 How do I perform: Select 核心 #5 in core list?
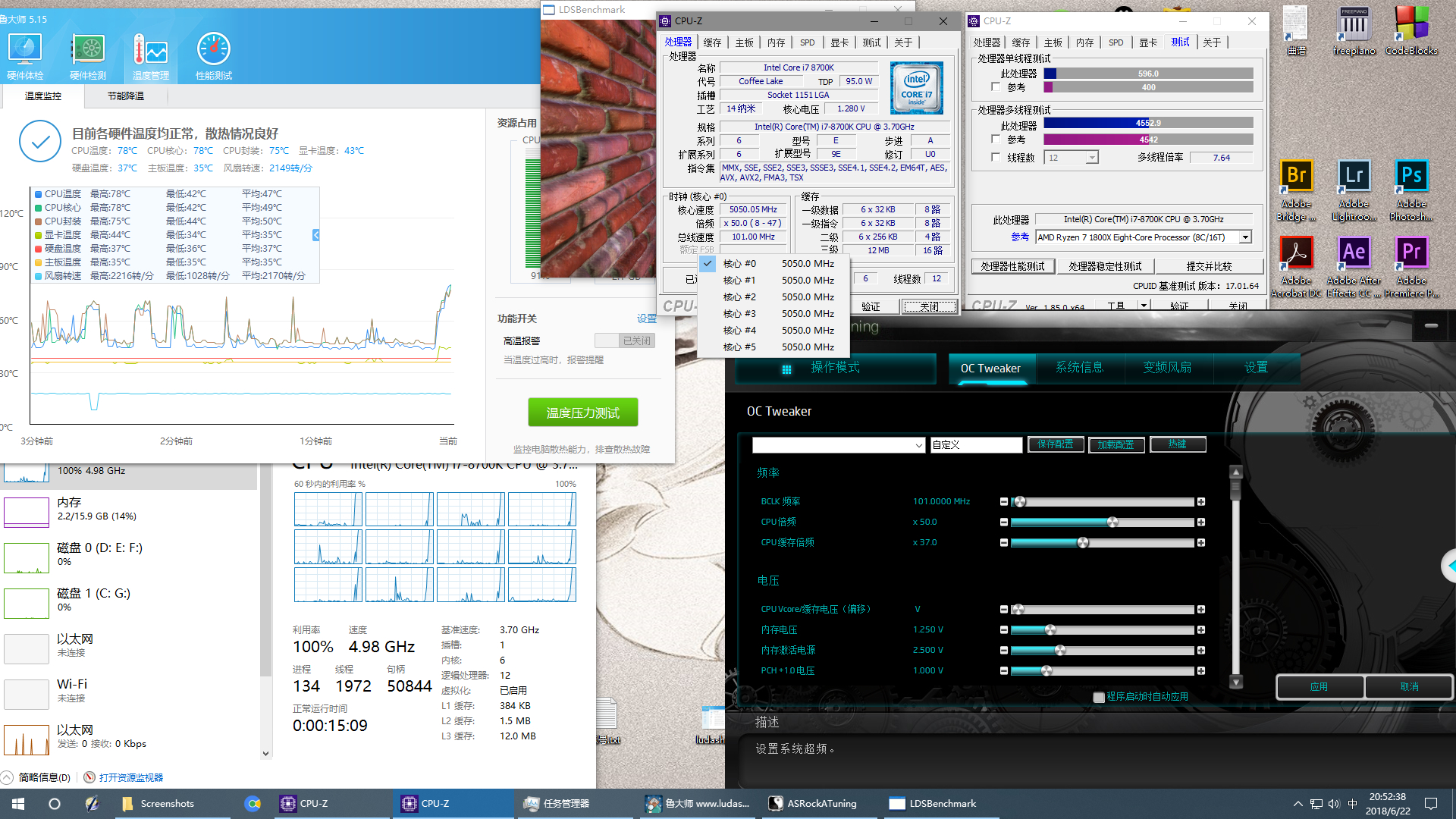[x=773, y=347]
